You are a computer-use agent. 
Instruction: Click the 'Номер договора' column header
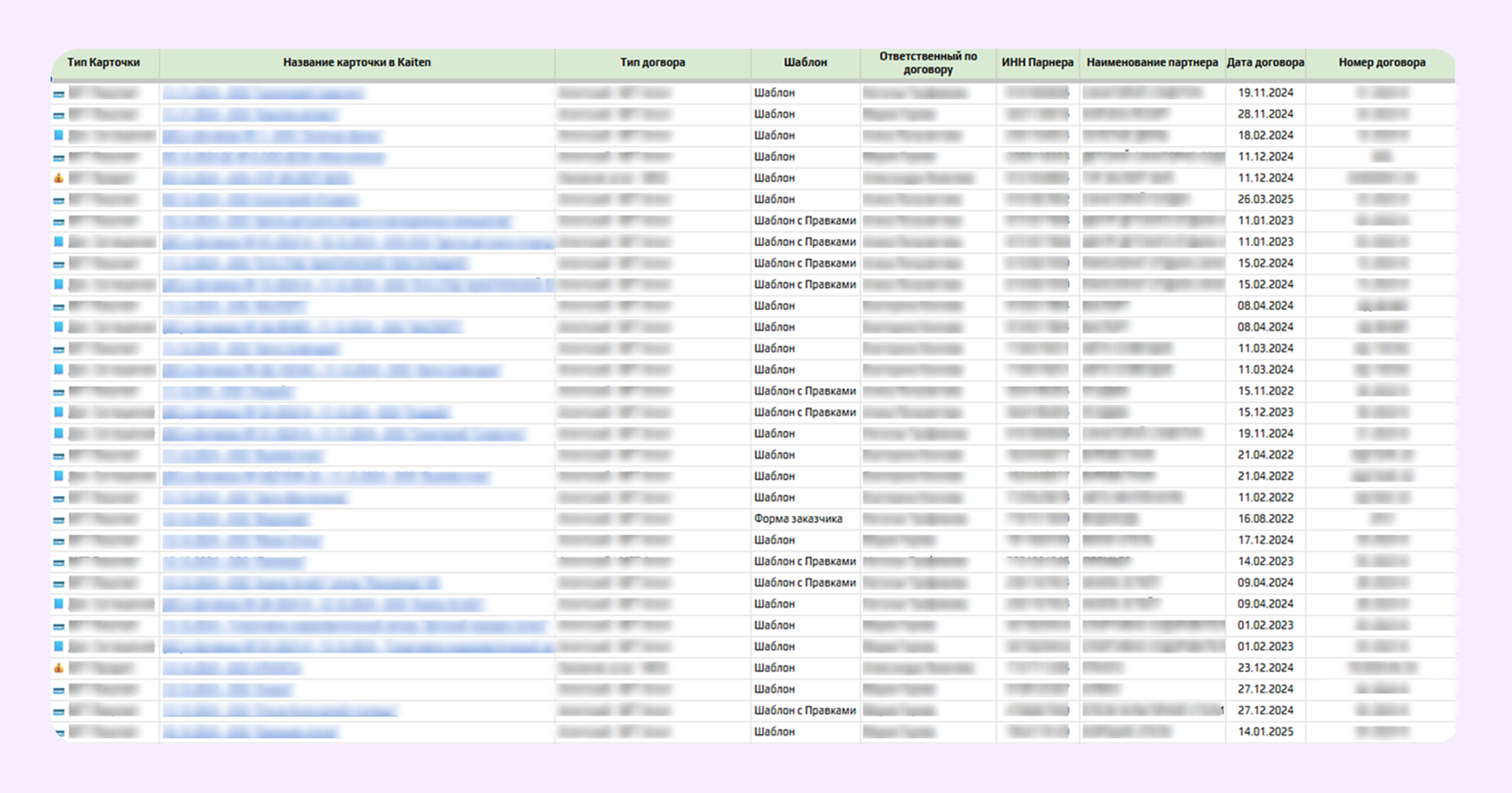pos(1381,63)
